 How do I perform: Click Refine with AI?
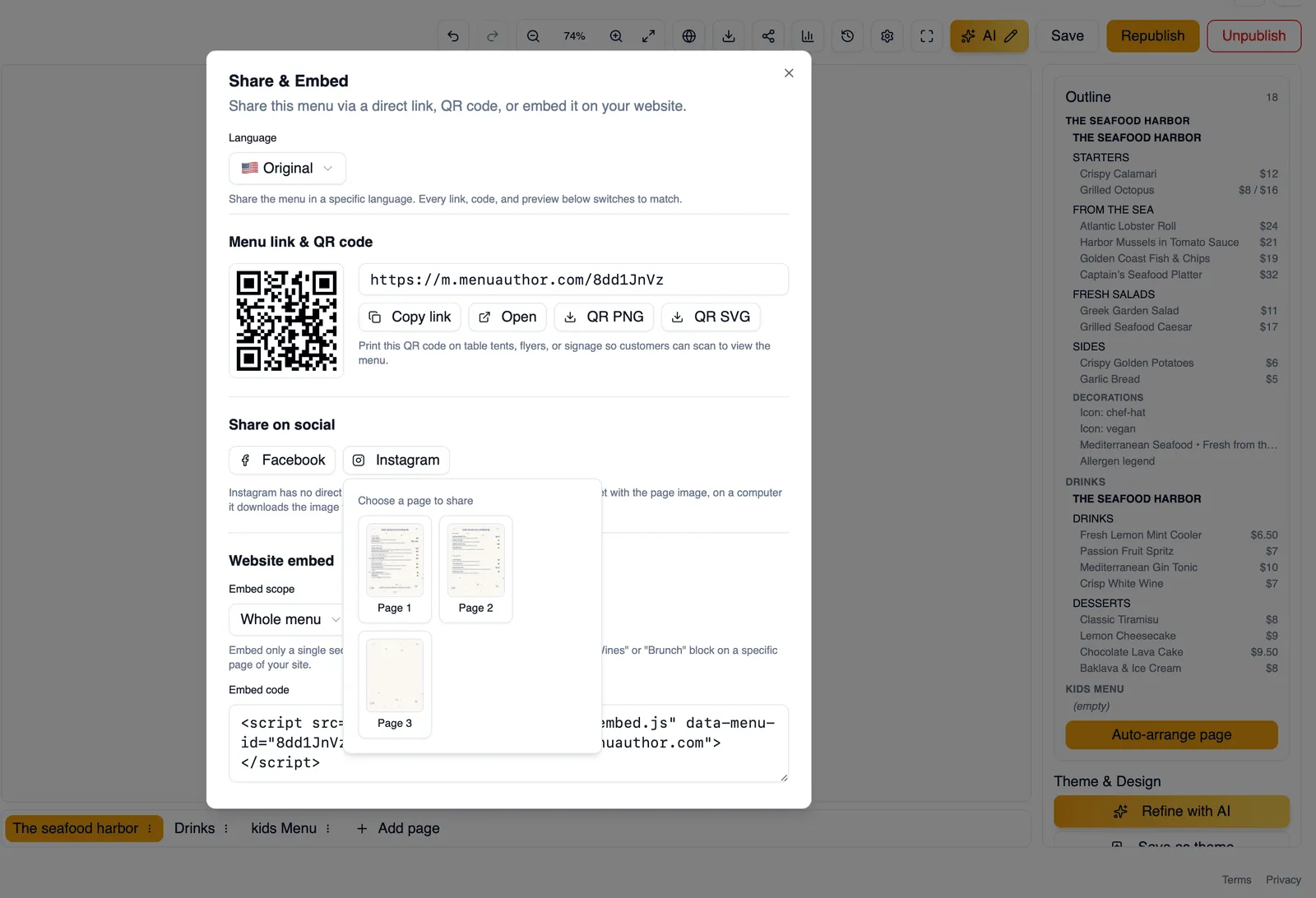(1172, 812)
